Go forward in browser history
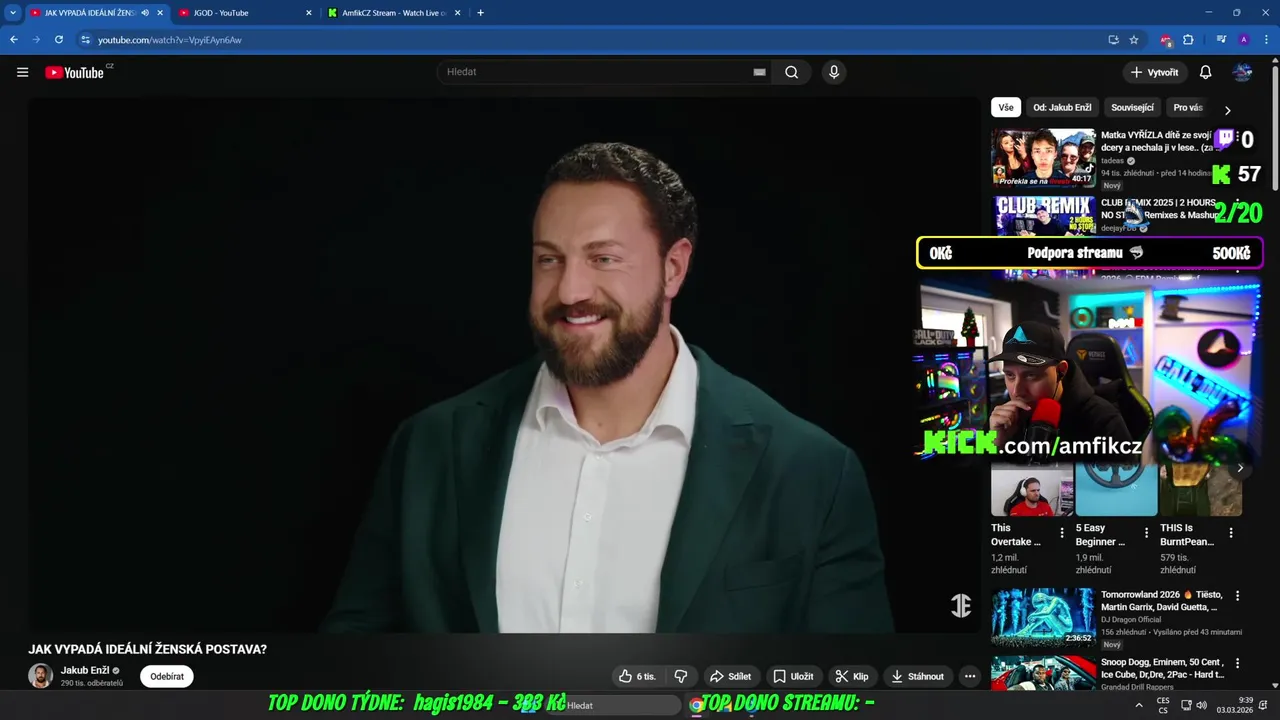 click(36, 40)
